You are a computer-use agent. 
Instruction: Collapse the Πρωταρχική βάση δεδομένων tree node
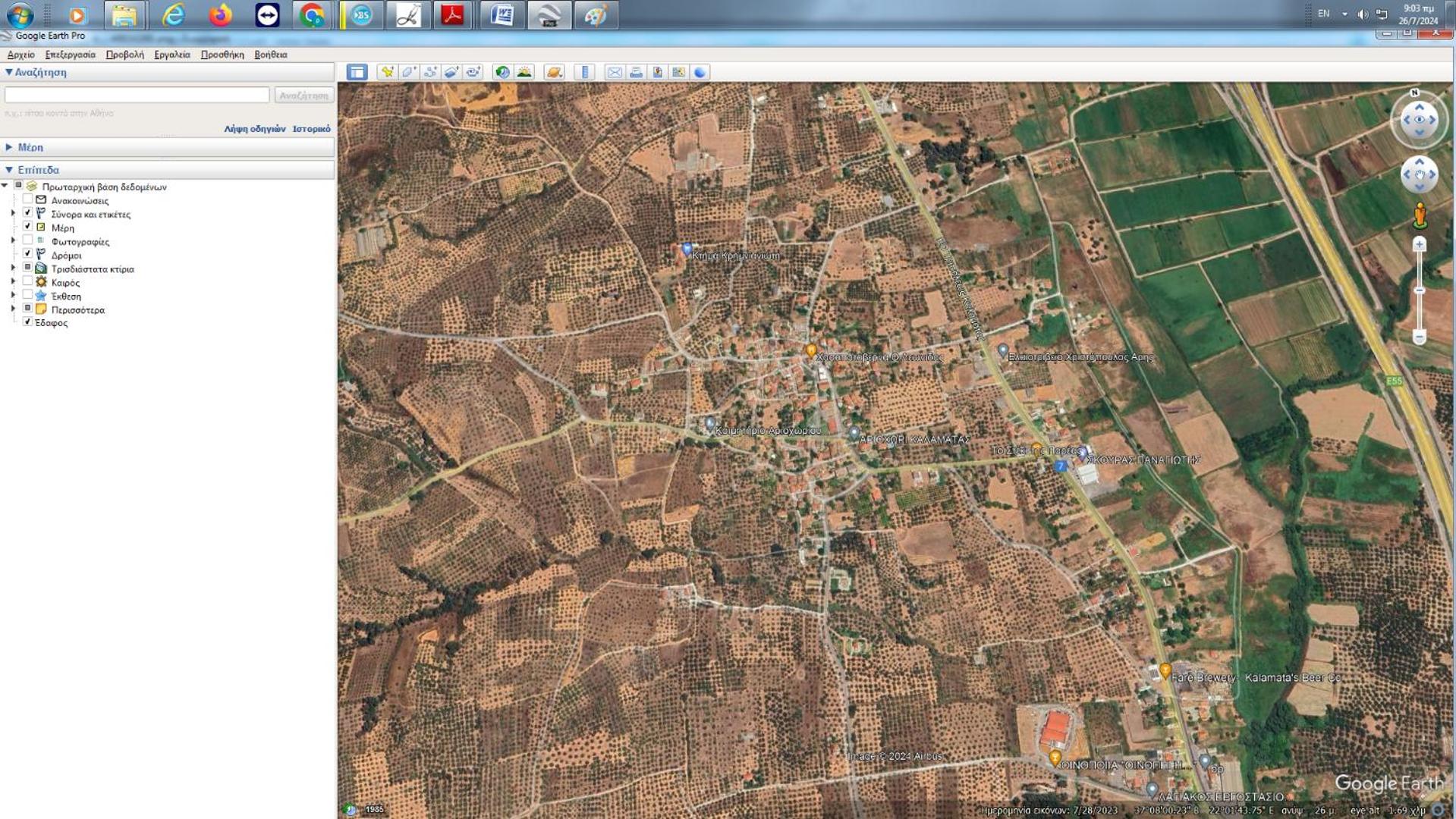click(x=5, y=186)
